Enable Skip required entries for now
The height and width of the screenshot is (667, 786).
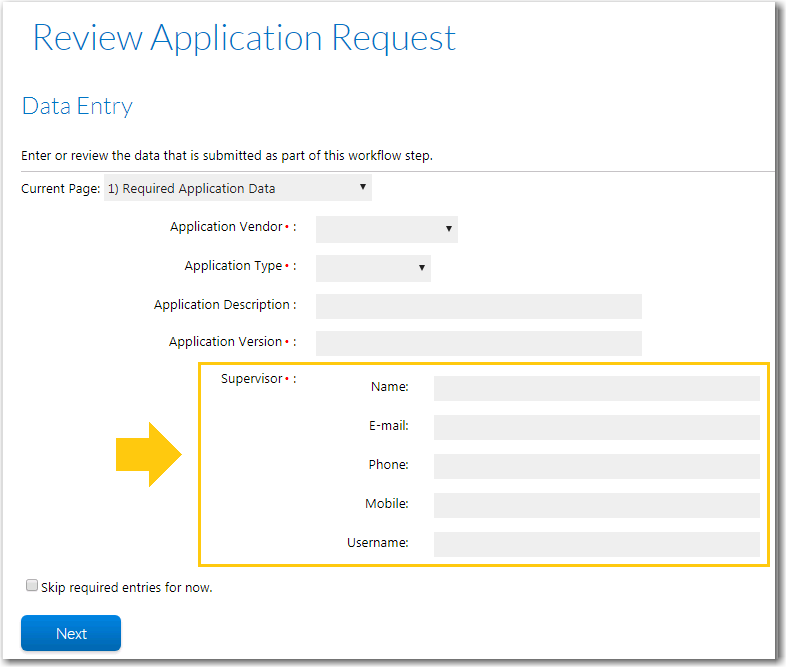(x=32, y=585)
